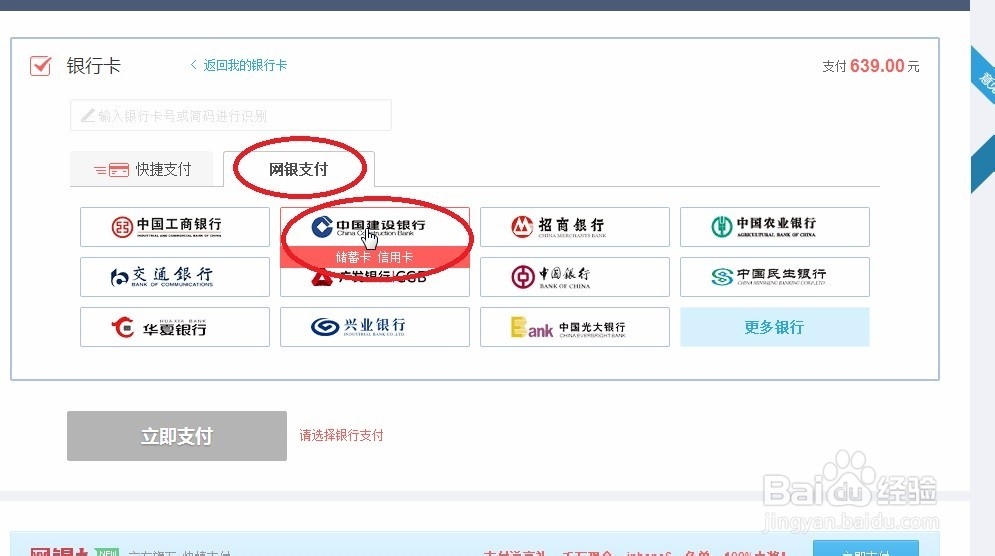The width and height of the screenshot is (995, 556).
Task: Click the bank card number input field
Action: 231,116
